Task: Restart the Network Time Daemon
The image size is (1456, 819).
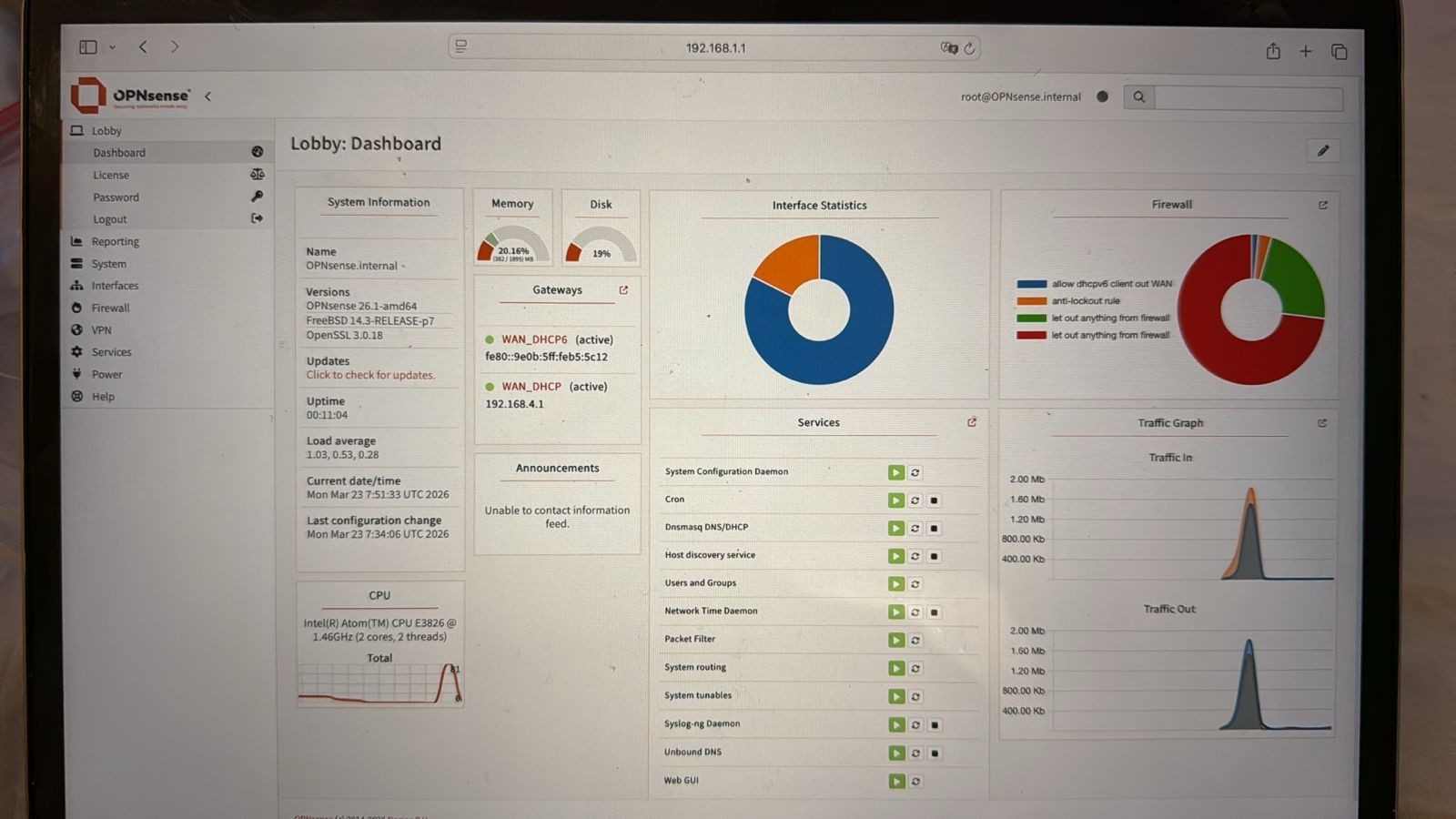Action: pyautogui.click(x=915, y=612)
